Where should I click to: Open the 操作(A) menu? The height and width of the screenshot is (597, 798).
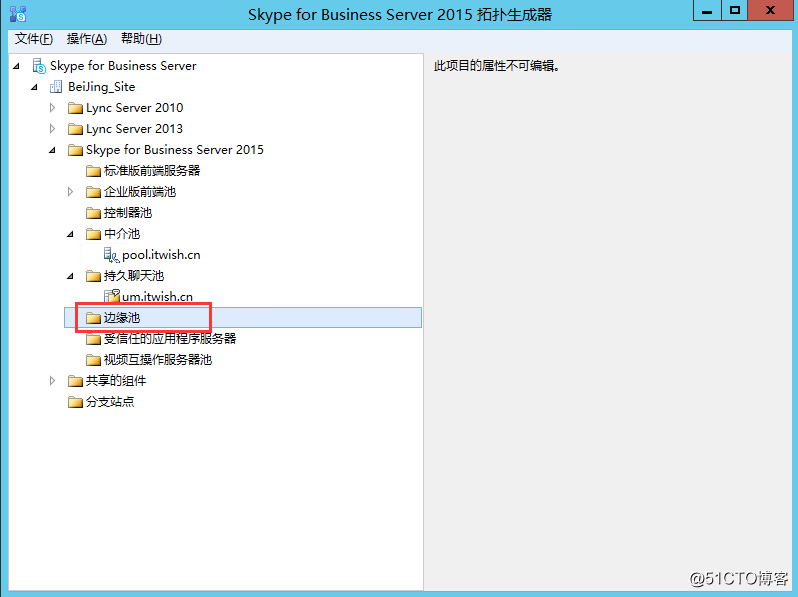pyautogui.click(x=87, y=39)
